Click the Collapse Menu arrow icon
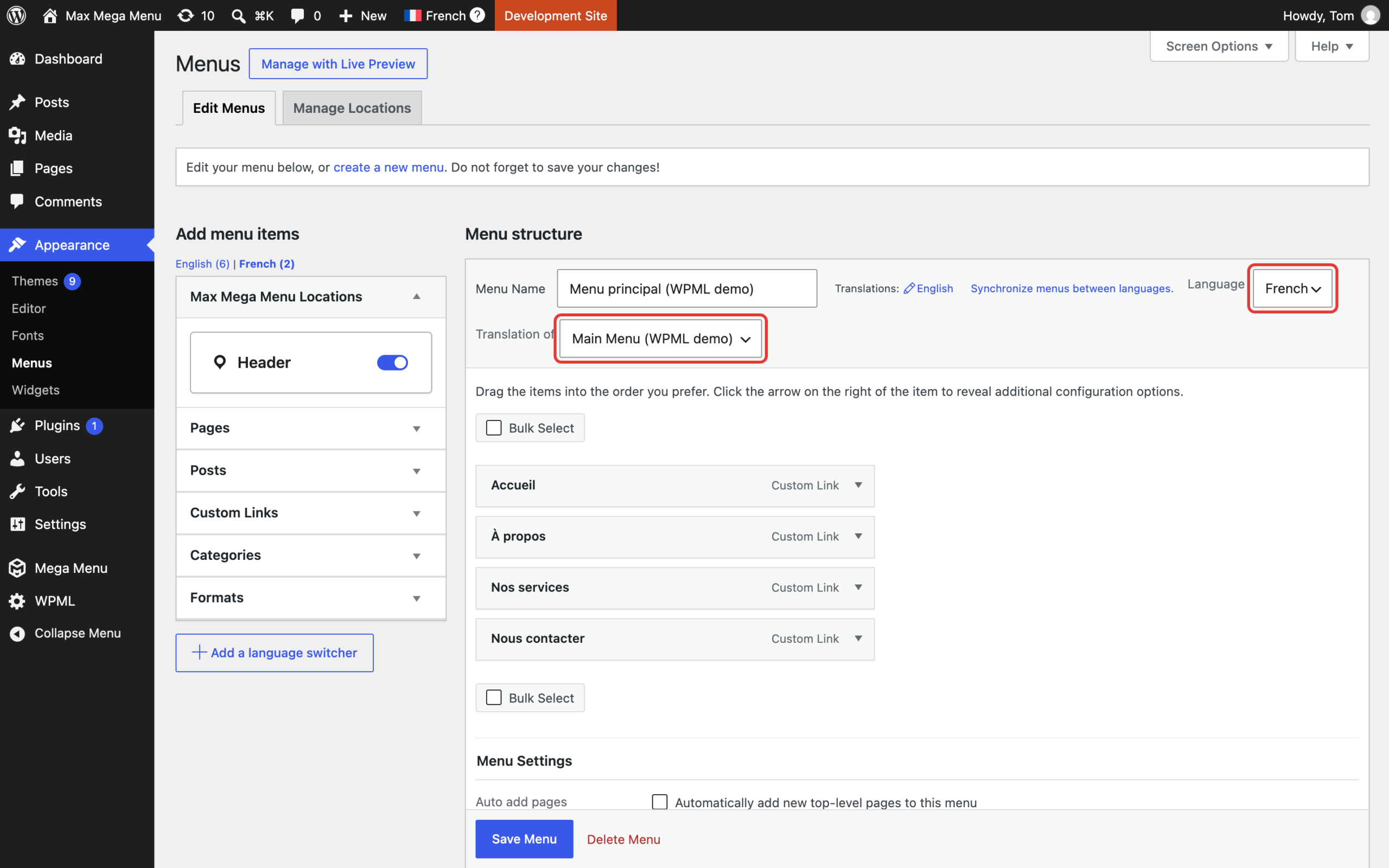This screenshot has height=868, width=1389. (x=17, y=633)
